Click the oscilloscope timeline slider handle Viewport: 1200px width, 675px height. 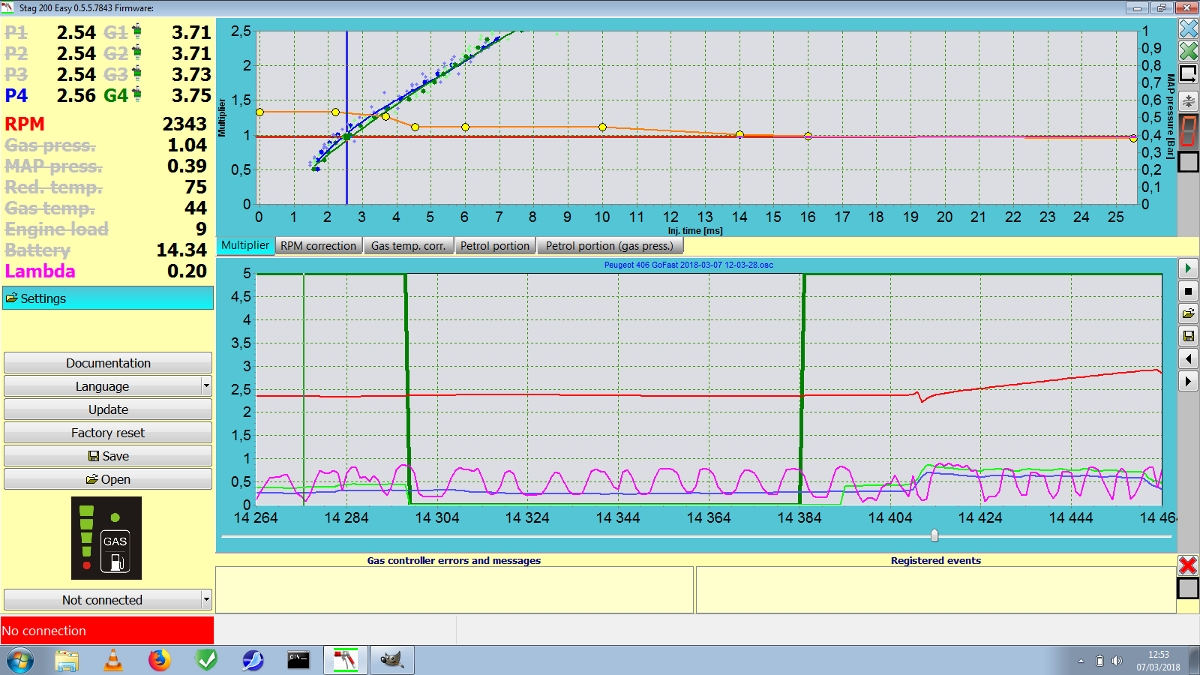click(934, 535)
